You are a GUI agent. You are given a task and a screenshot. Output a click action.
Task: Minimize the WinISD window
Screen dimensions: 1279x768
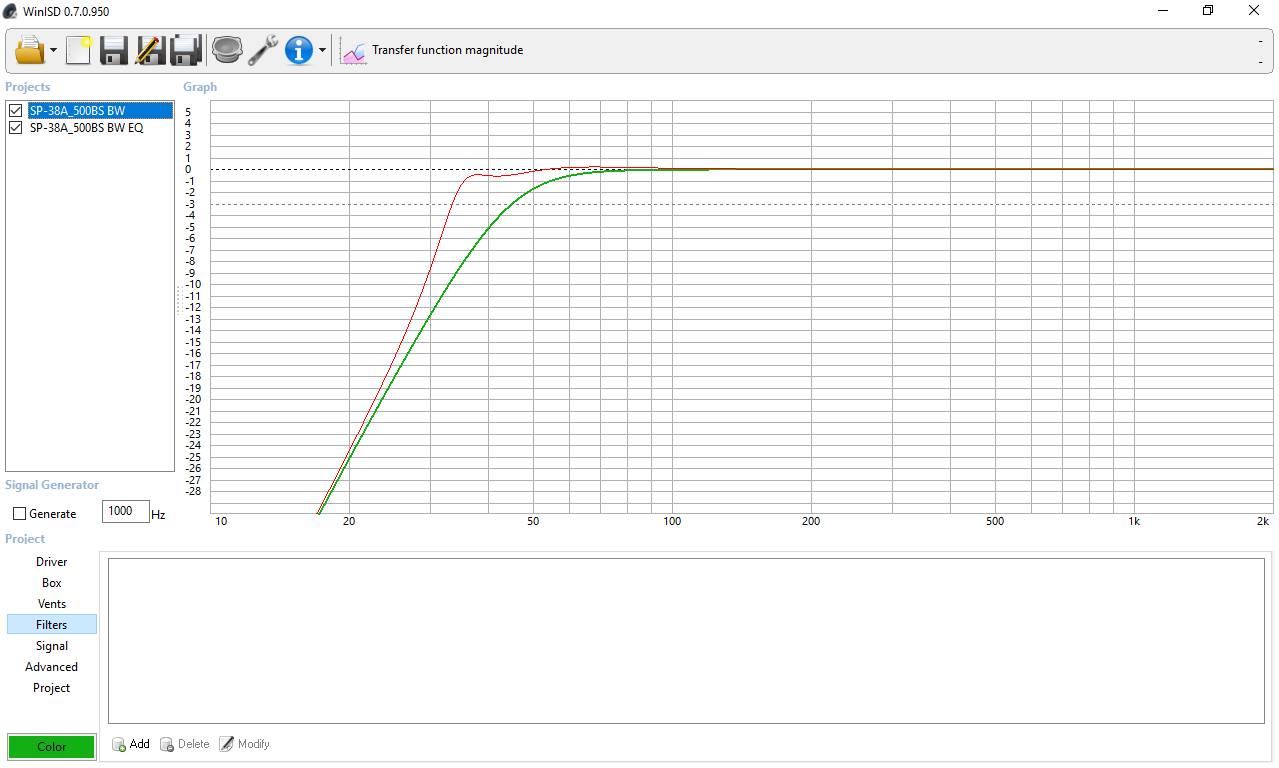click(x=1163, y=11)
